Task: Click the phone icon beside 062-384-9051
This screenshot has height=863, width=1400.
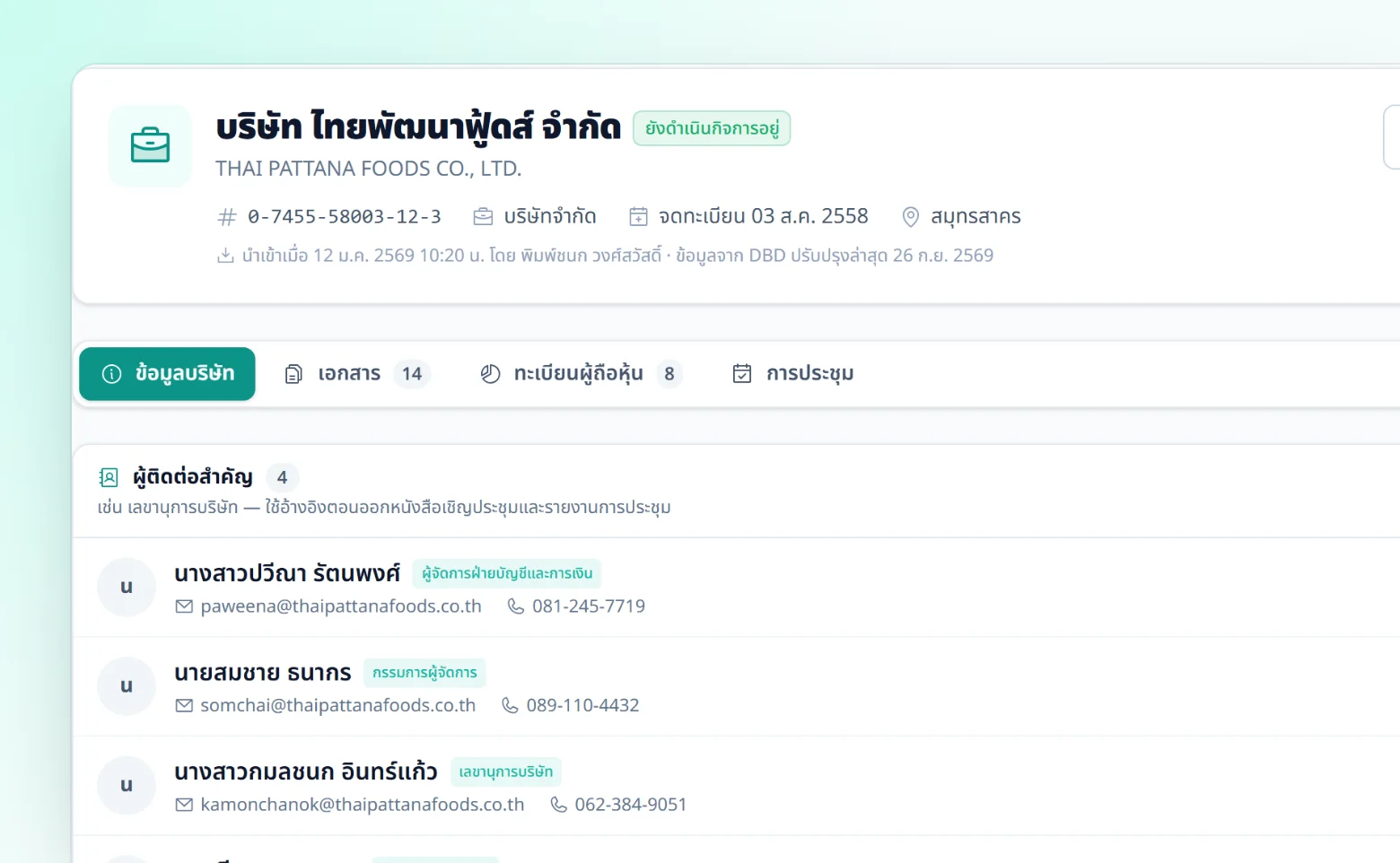Action: pyautogui.click(x=558, y=805)
